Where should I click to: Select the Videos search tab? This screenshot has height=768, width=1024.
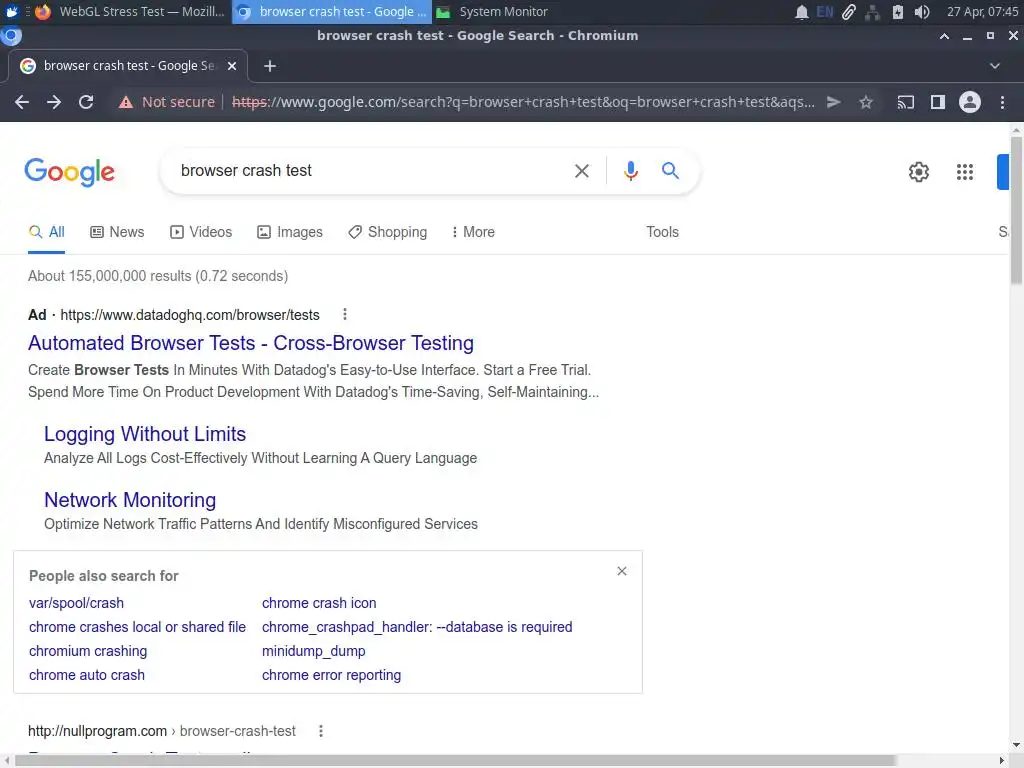pyautogui.click(x=201, y=232)
